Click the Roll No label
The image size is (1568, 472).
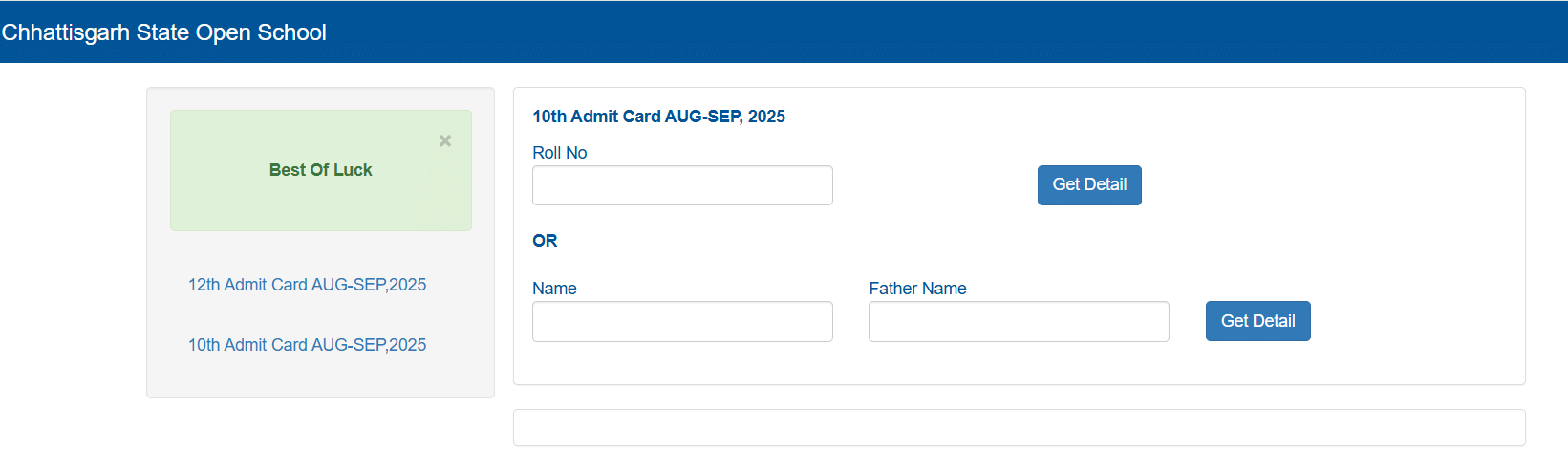pyautogui.click(x=560, y=153)
